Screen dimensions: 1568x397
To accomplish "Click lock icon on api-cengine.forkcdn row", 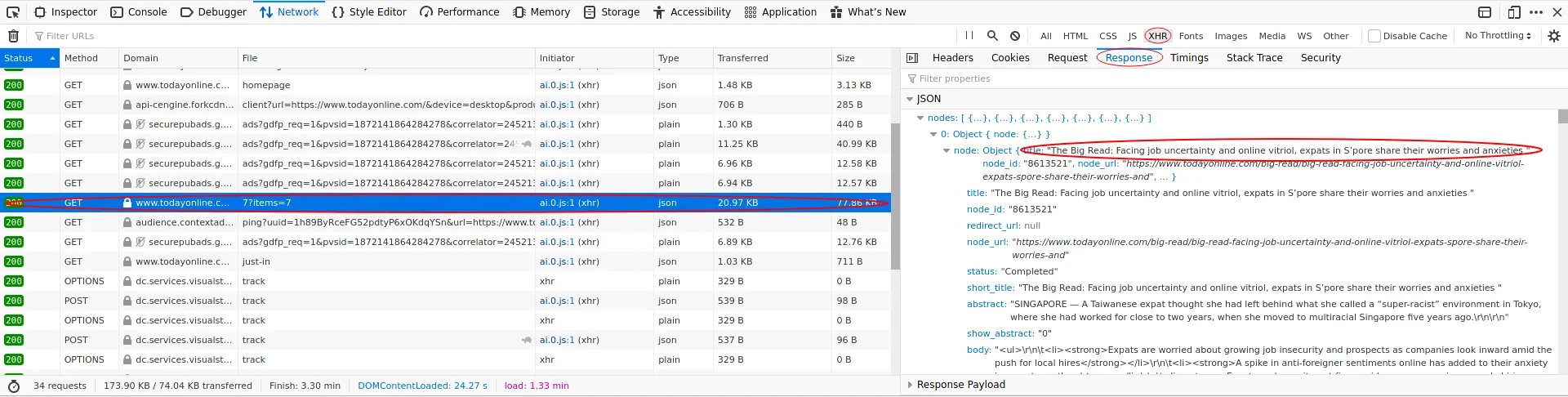I will [x=127, y=105].
